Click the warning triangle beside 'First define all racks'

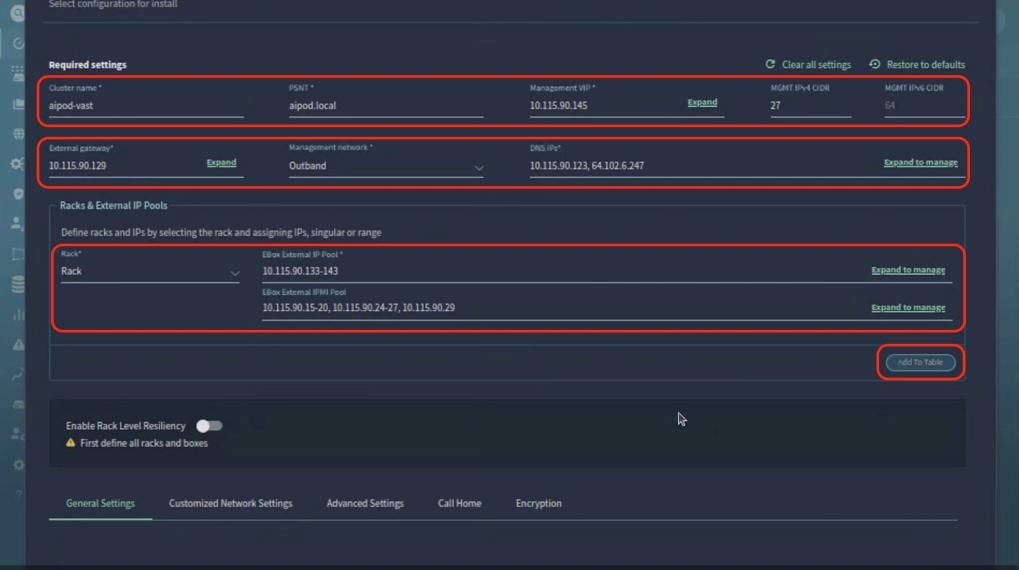click(x=70, y=443)
